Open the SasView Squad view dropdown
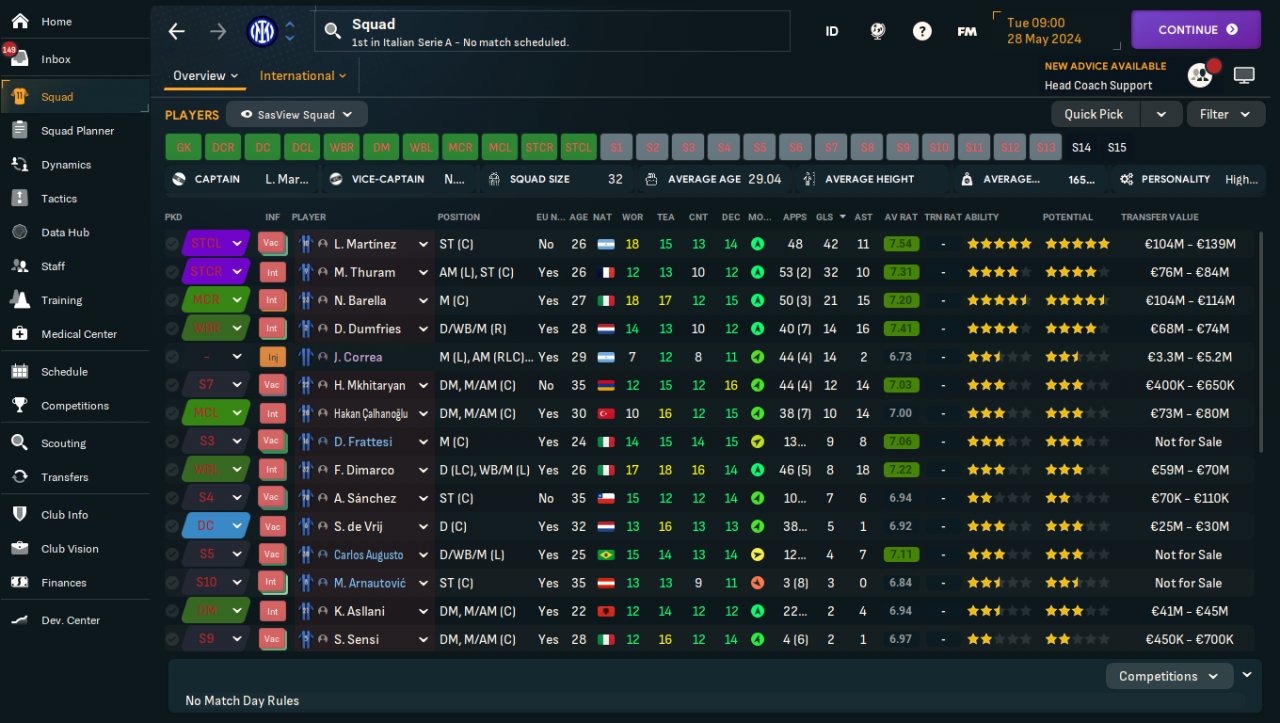1280x723 pixels. [x=297, y=114]
